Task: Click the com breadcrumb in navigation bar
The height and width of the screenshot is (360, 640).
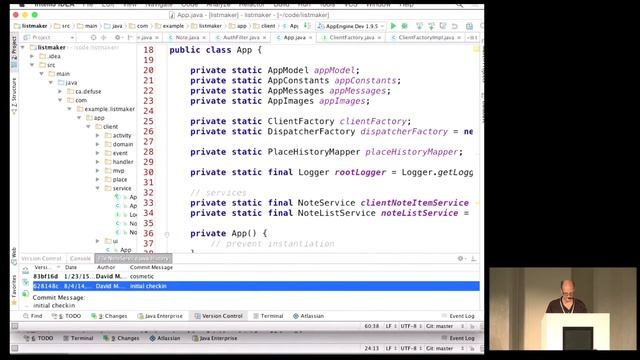Action: coord(139,26)
